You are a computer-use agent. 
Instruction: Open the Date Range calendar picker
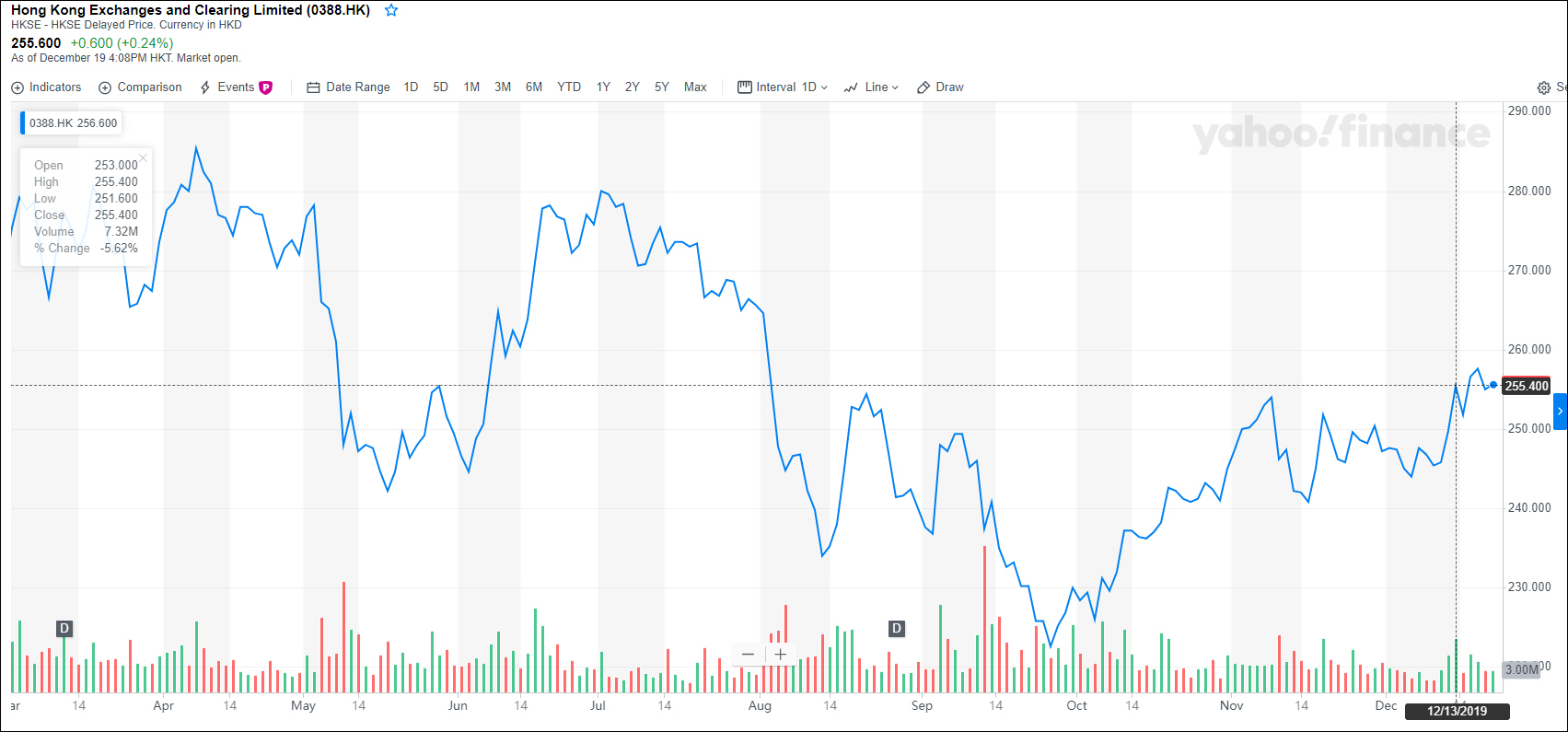tap(348, 87)
